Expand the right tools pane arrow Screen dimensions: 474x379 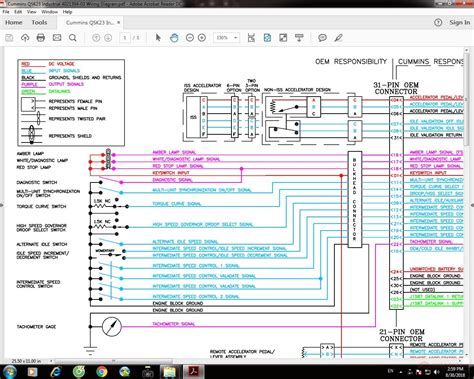pos(472,205)
